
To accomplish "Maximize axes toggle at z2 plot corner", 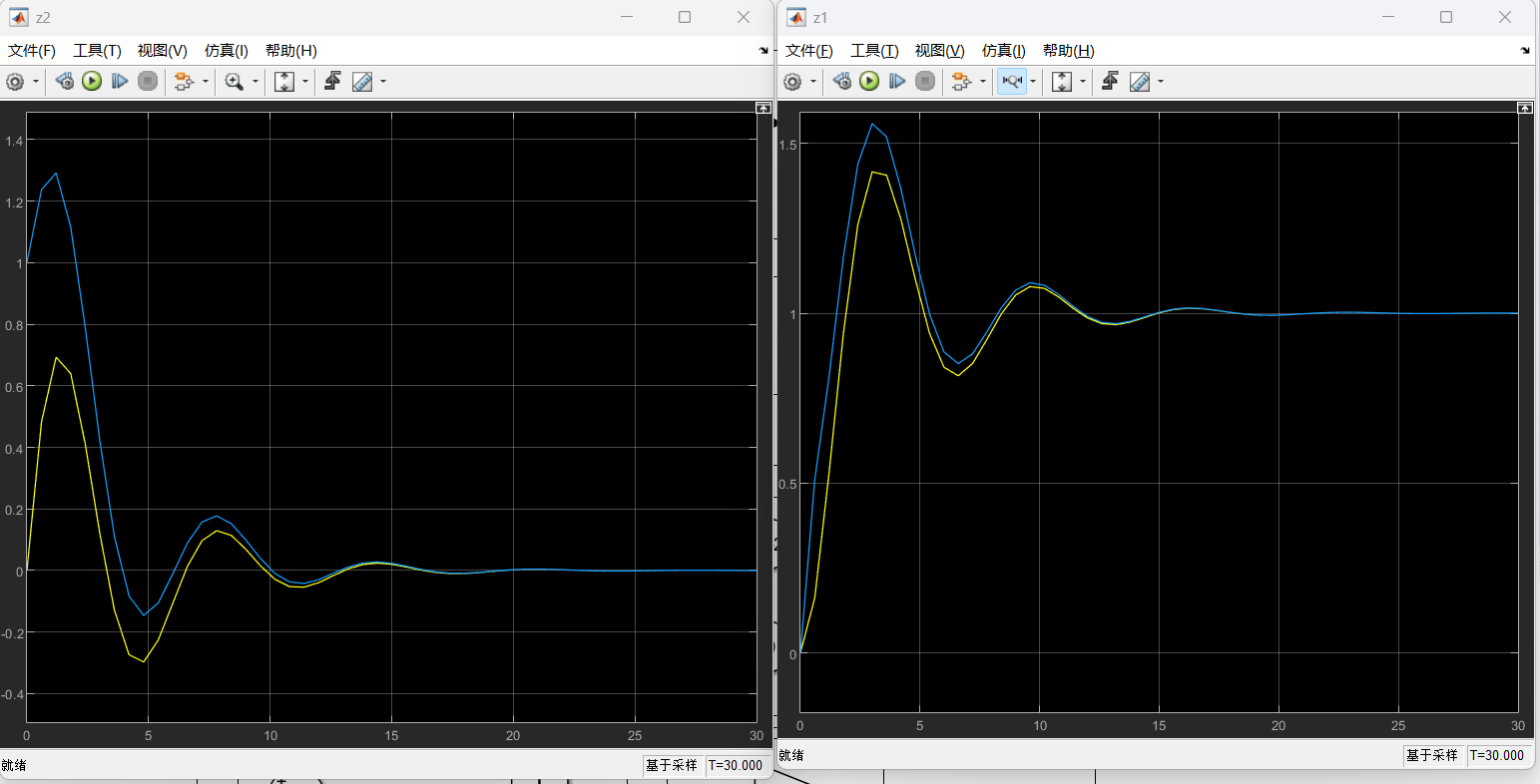I will pyautogui.click(x=764, y=108).
